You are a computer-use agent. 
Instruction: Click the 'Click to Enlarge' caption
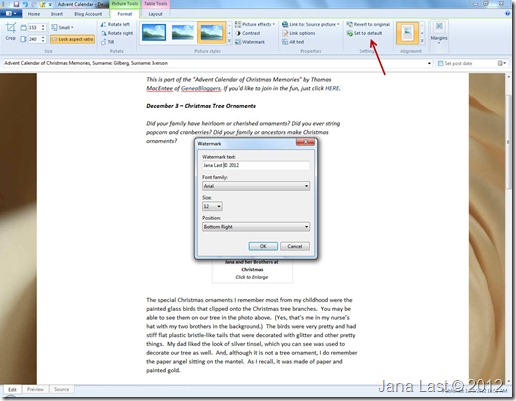(252, 277)
